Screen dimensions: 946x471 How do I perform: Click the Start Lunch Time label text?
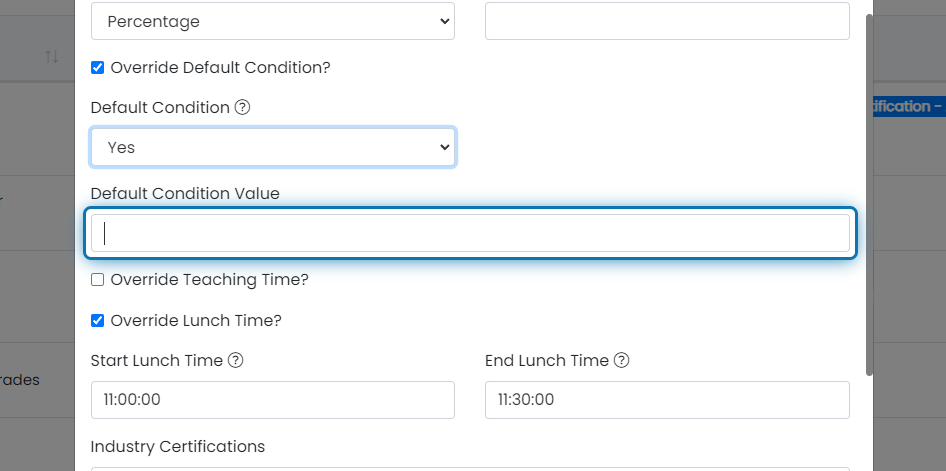coord(156,361)
